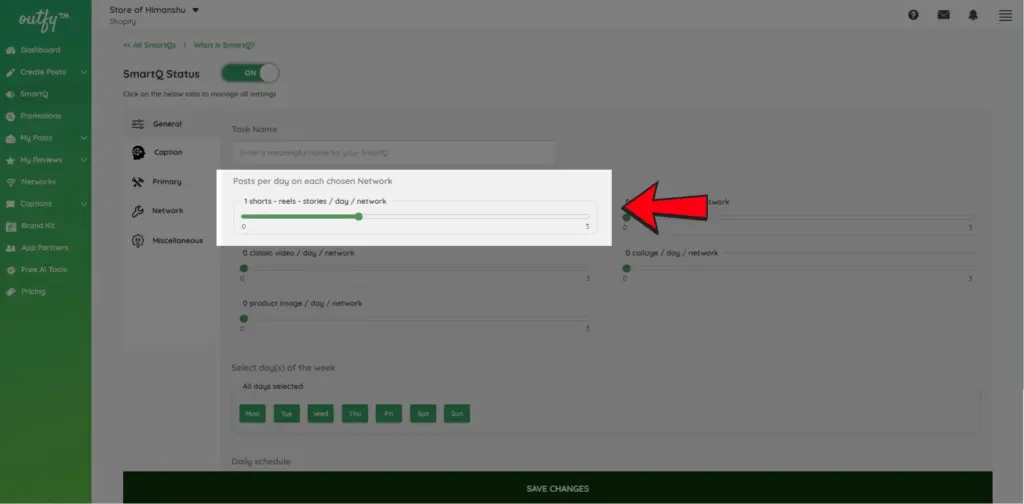Click the Task Name input field

tap(393, 152)
